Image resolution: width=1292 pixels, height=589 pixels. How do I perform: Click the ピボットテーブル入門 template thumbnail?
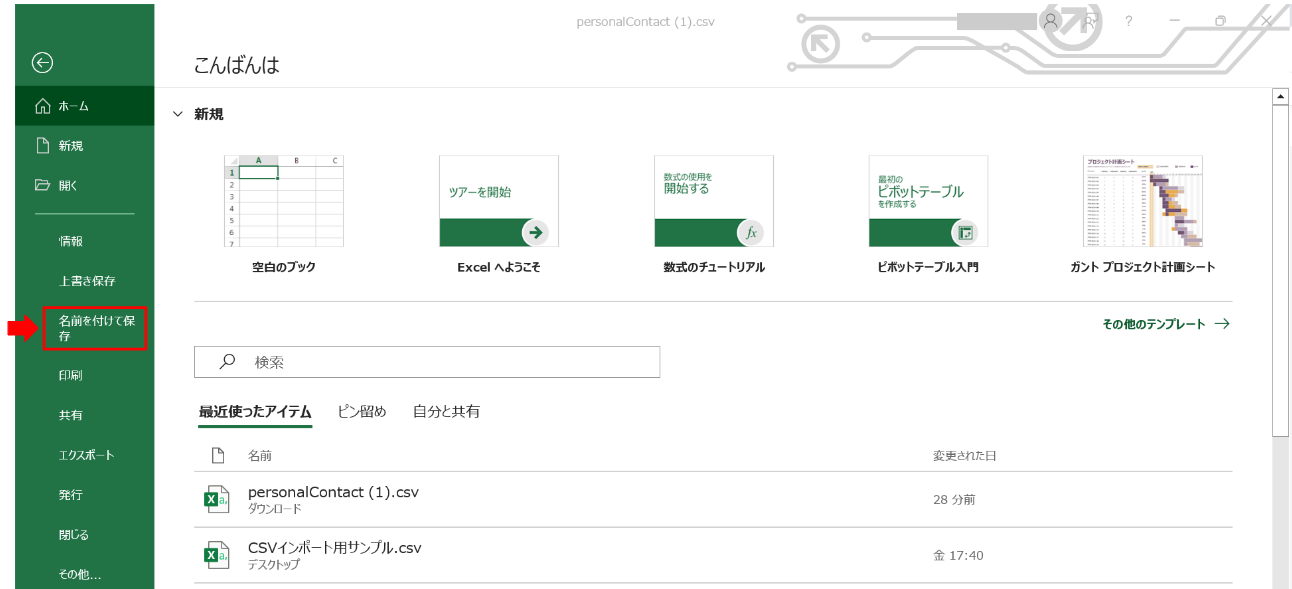(x=928, y=201)
